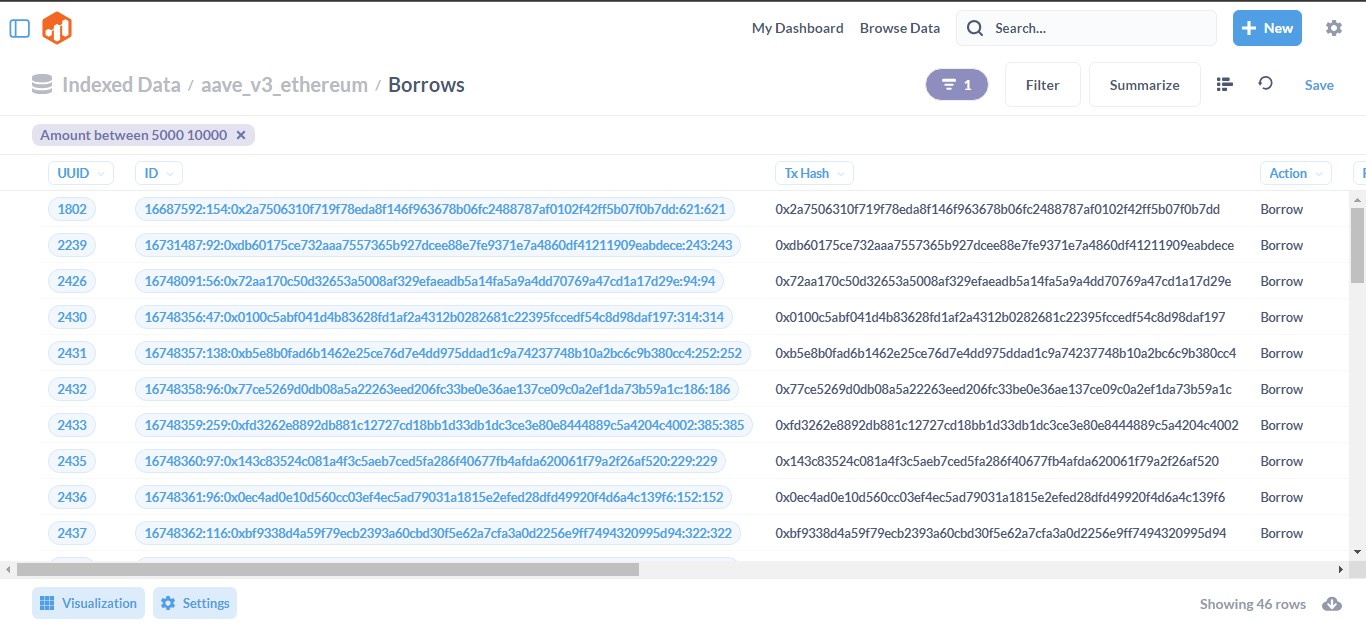1366x626 pixels.
Task: Open Browse Data in the top navigation
Action: pos(900,28)
